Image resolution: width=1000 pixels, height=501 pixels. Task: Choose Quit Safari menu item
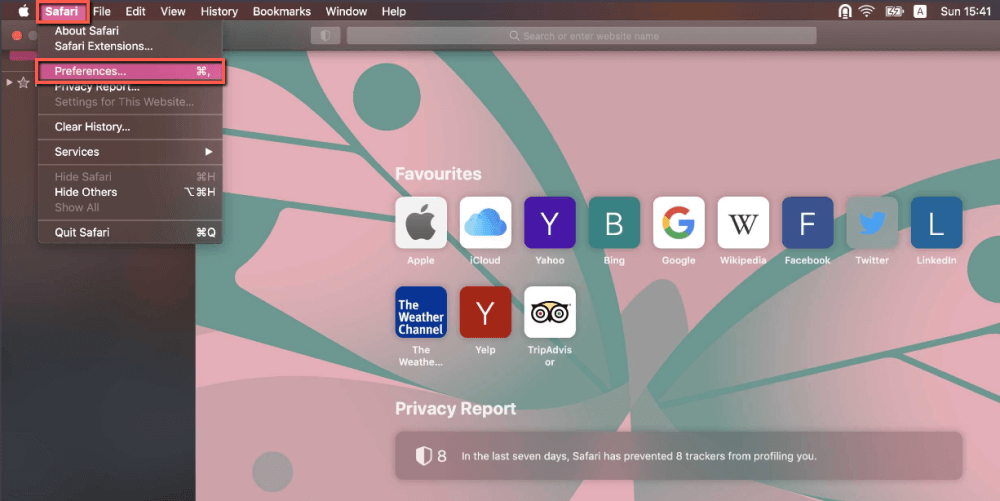pos(130,232)
